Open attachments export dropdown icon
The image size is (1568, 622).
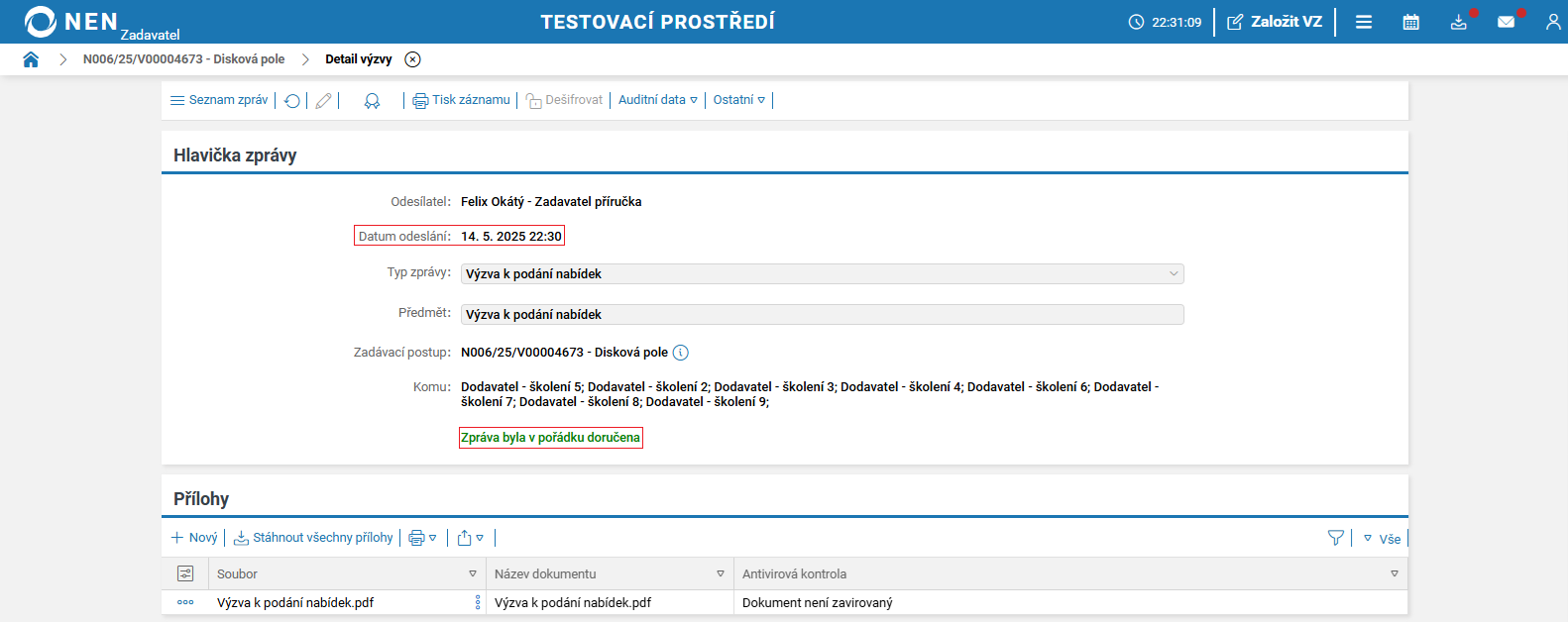point(471,538)
